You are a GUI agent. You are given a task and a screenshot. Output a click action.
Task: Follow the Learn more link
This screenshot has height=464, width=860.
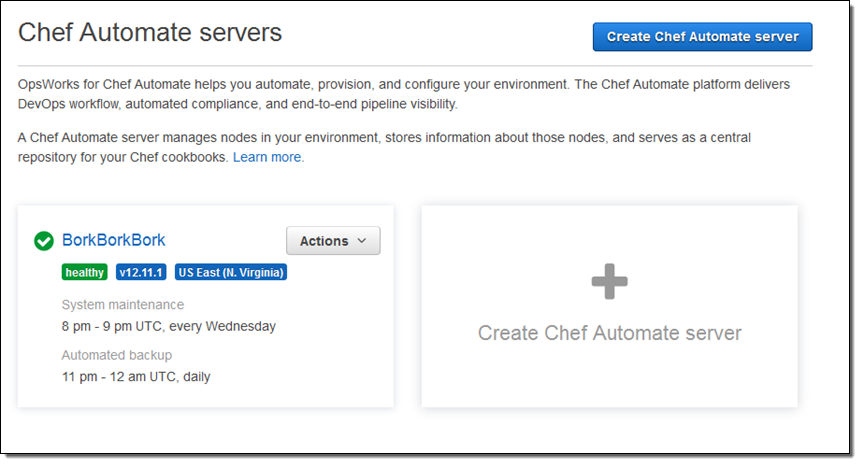tap(268, 157)
